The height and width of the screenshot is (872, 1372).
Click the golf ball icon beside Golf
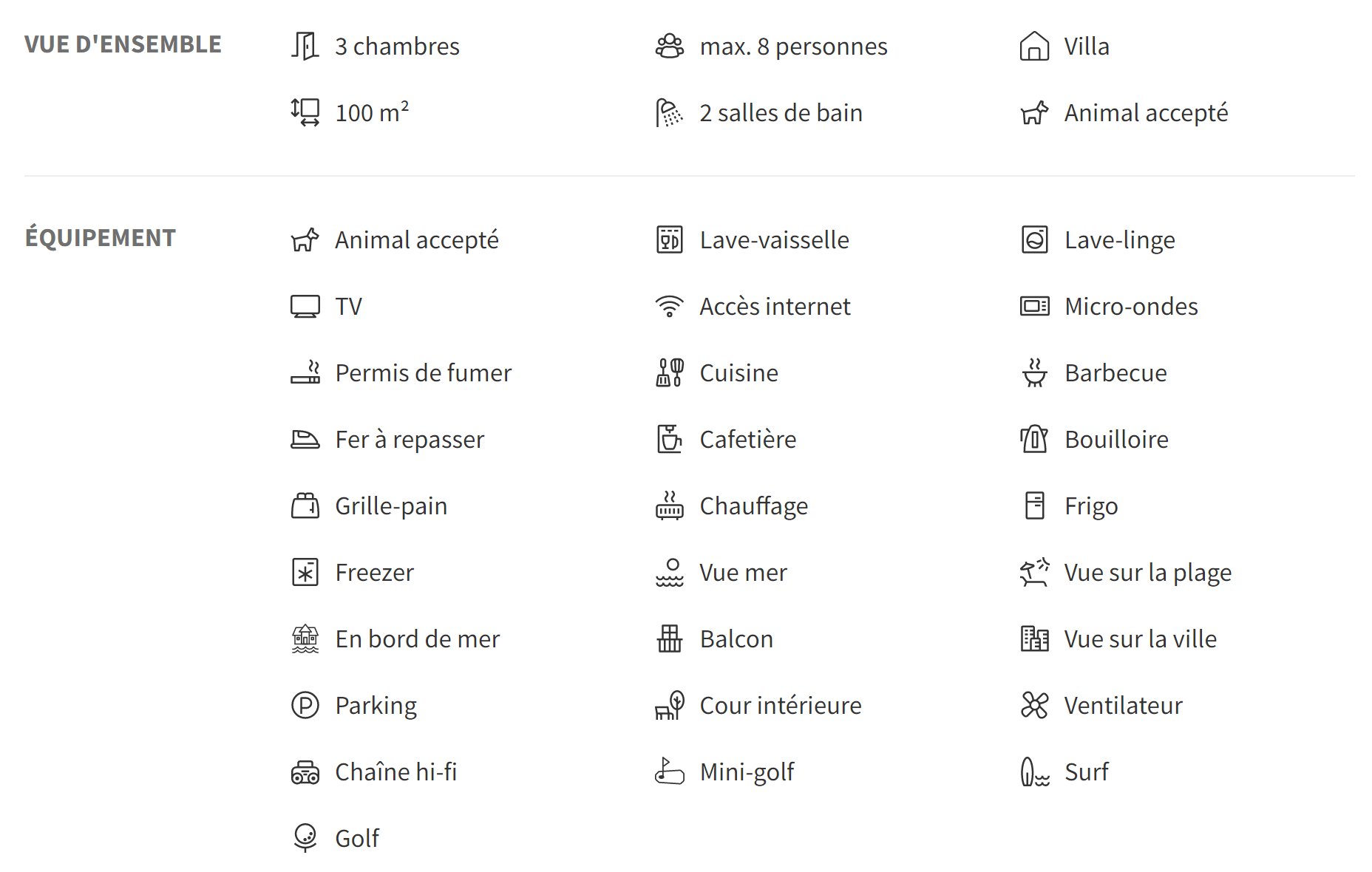(x=305, y=838)
